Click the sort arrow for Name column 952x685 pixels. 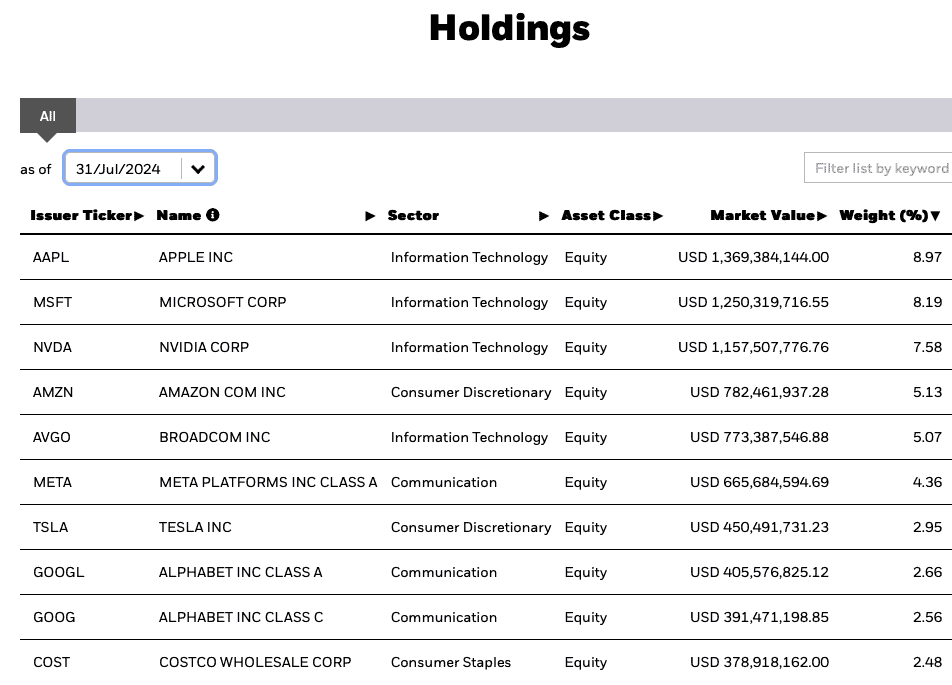click(x=370, y=216)
